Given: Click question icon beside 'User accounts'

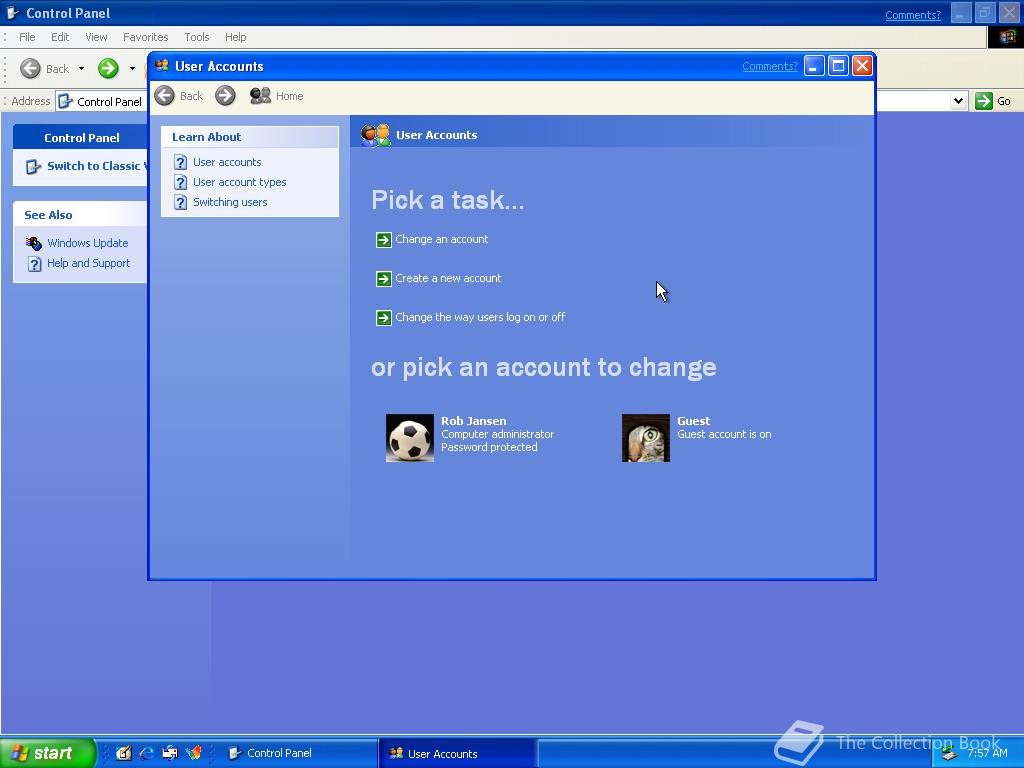Looking at the screenshot, I should coord(180,162).
